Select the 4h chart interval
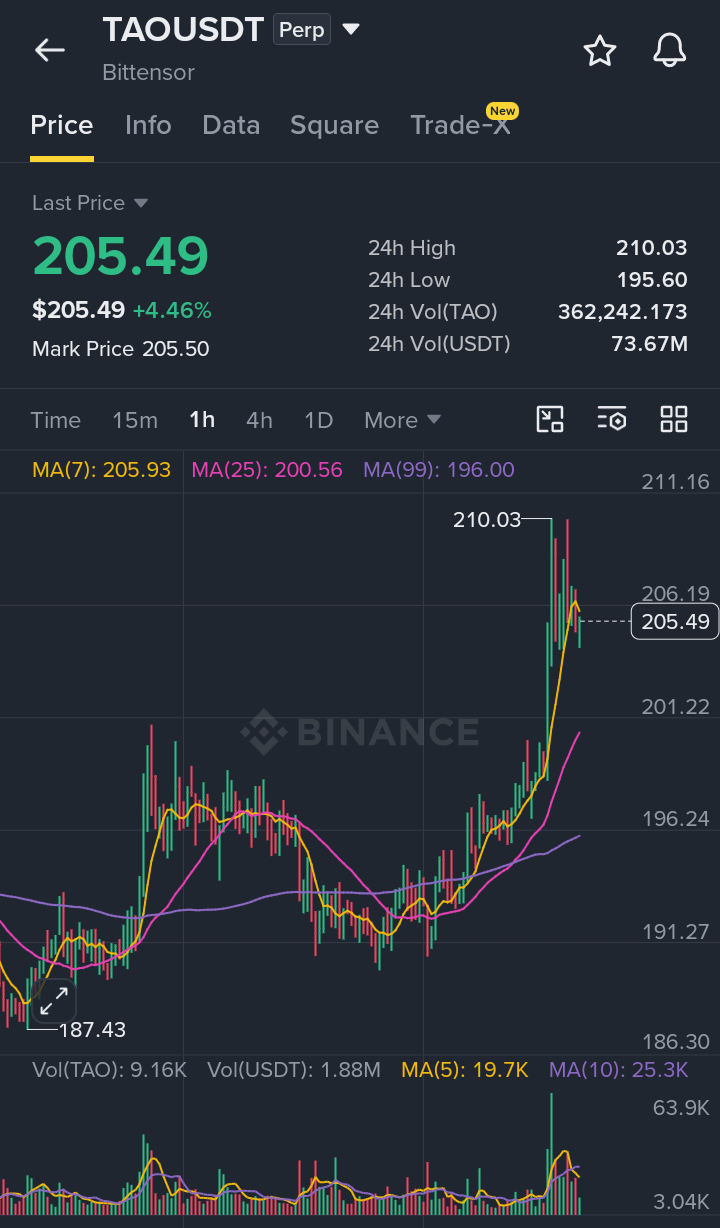 [259, 420]
